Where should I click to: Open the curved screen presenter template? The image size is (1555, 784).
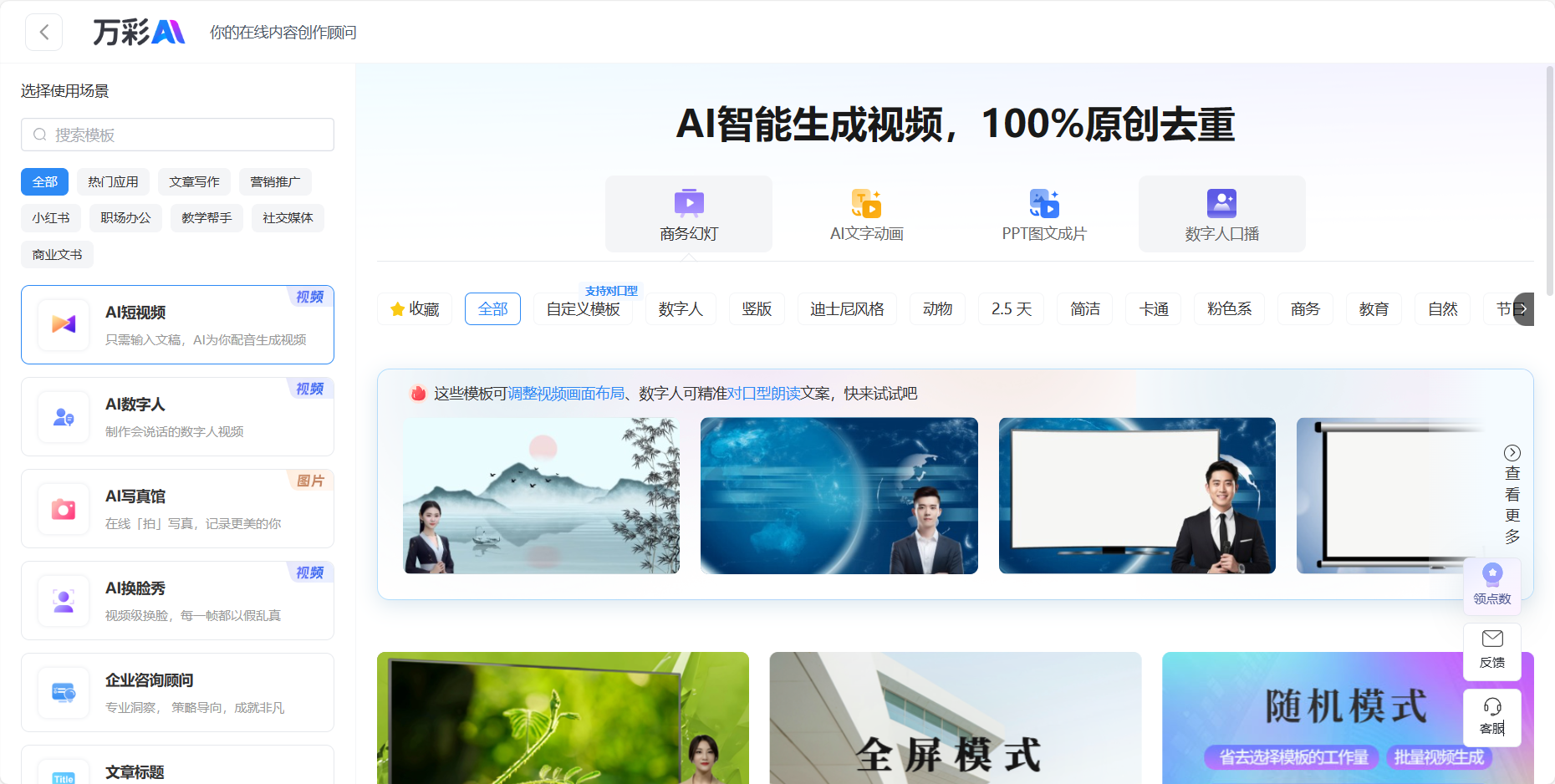(1137, 496)
